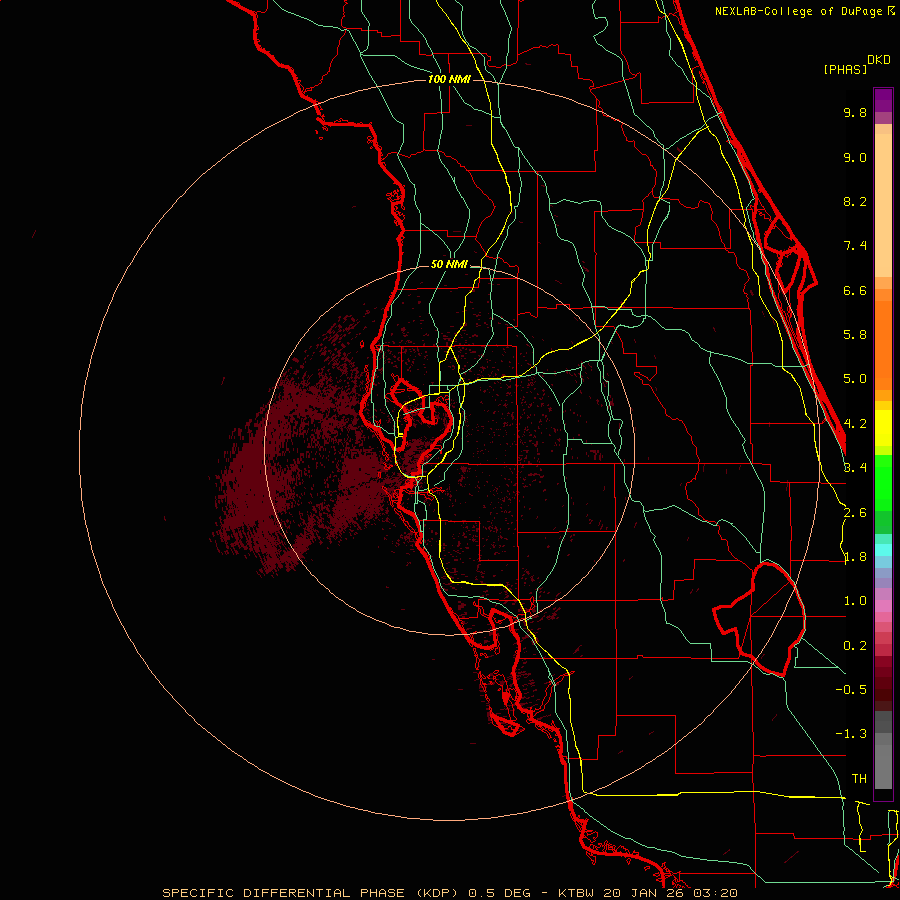Viewport: 900px width, 900px height.
Task: Click the [PHAS] units label
Action: click(x=845, y=69)
